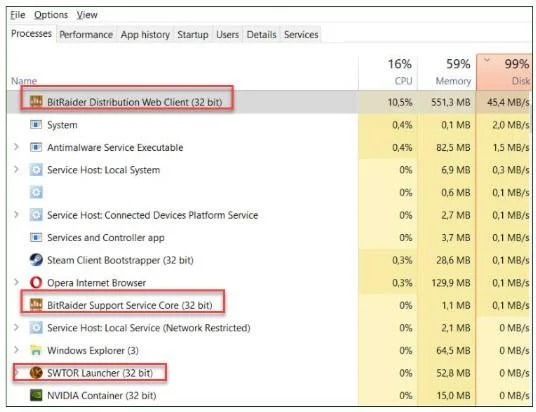The image size is (536, 412).
Task: Open the Options menu
Action: (51, 15)
